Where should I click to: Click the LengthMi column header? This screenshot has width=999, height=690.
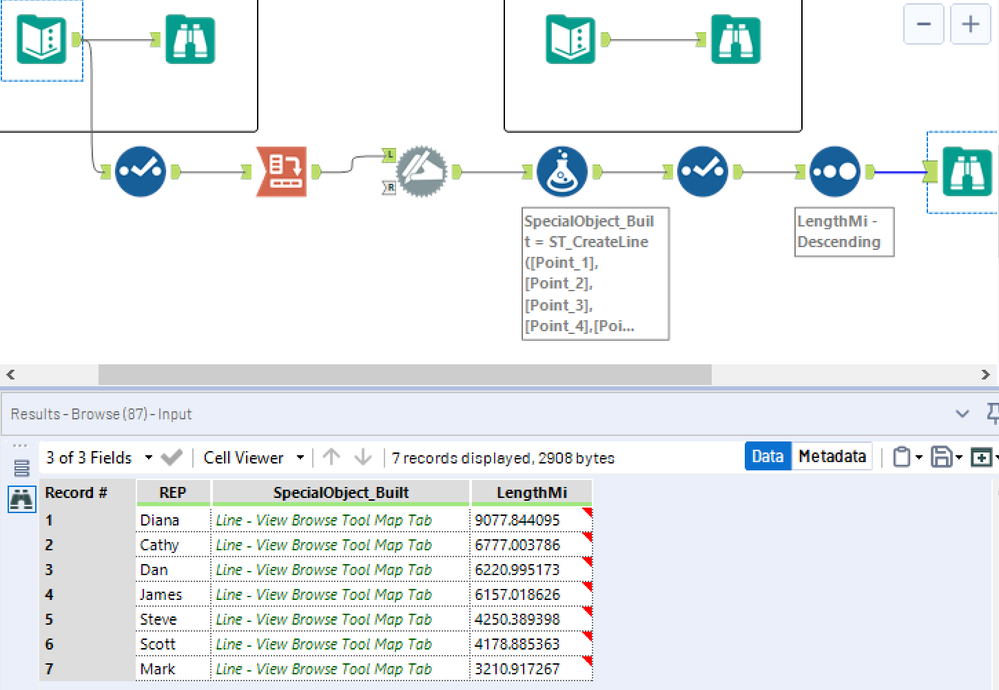pyautogui.click(x=532, y=492)
